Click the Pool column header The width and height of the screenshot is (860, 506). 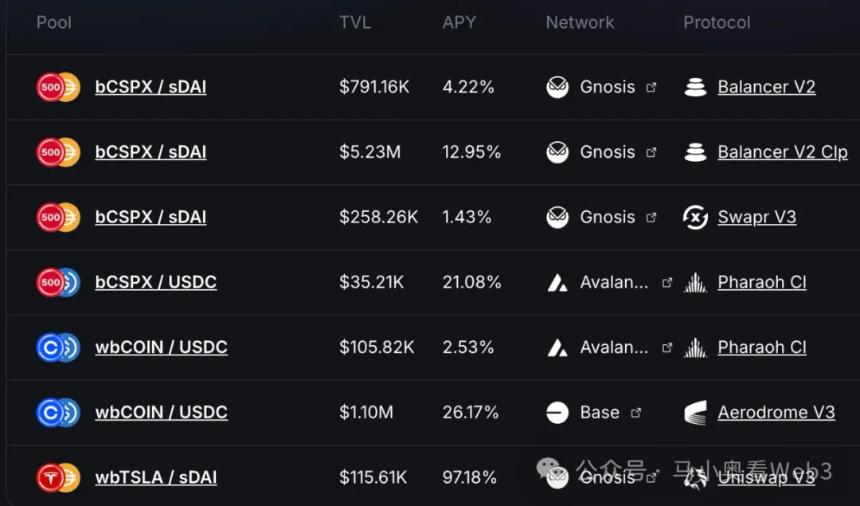[x=54, y=22]
